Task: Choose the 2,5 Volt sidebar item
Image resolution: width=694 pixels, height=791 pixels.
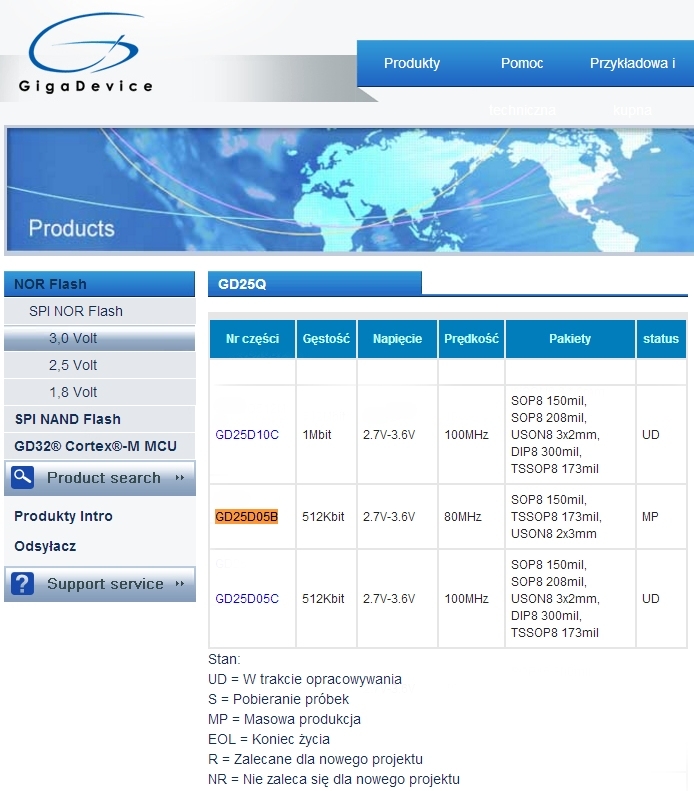Action: pyautogui.click(x=99, y=365)
